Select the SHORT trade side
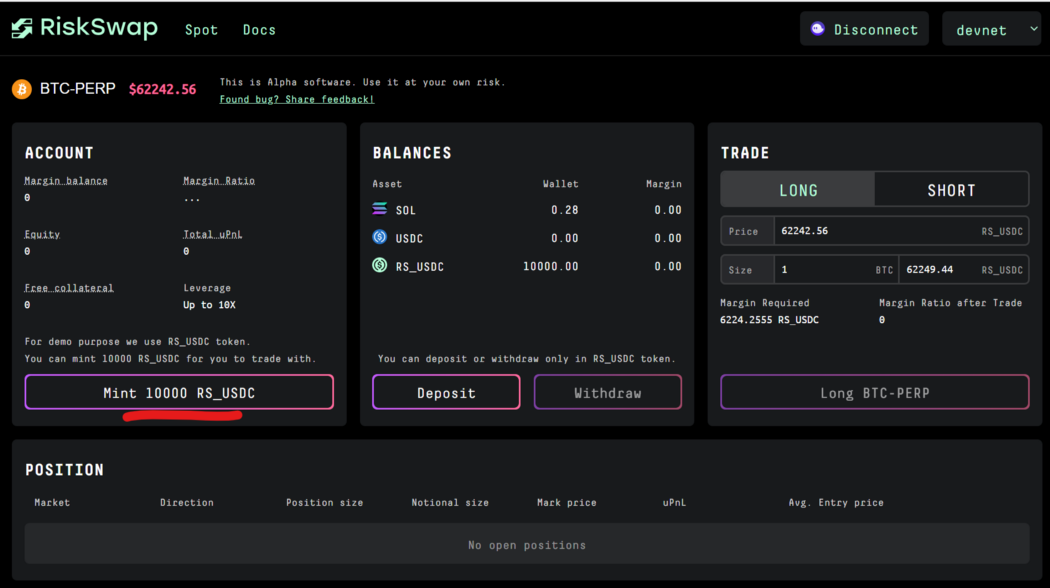 point(951,190)
